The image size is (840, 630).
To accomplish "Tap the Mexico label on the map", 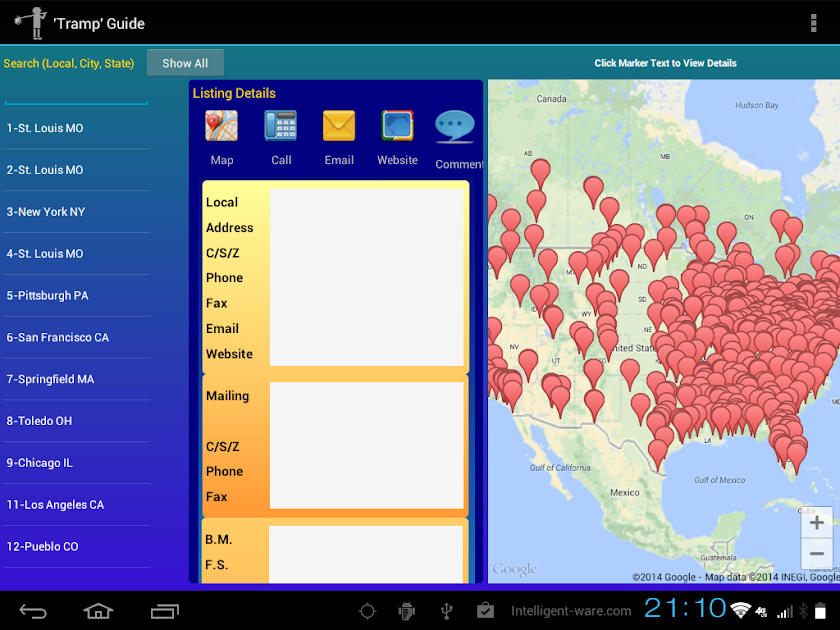I will [625, 492].
